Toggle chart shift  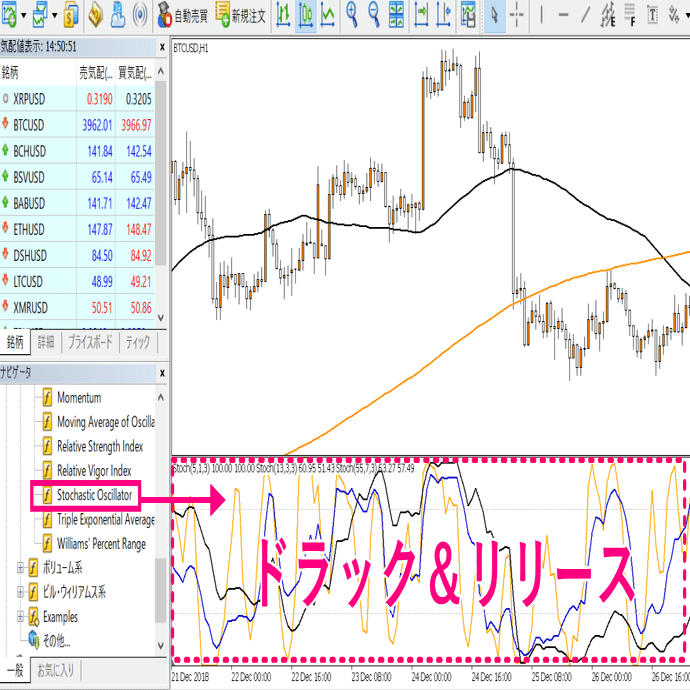[x=443, y=15]
